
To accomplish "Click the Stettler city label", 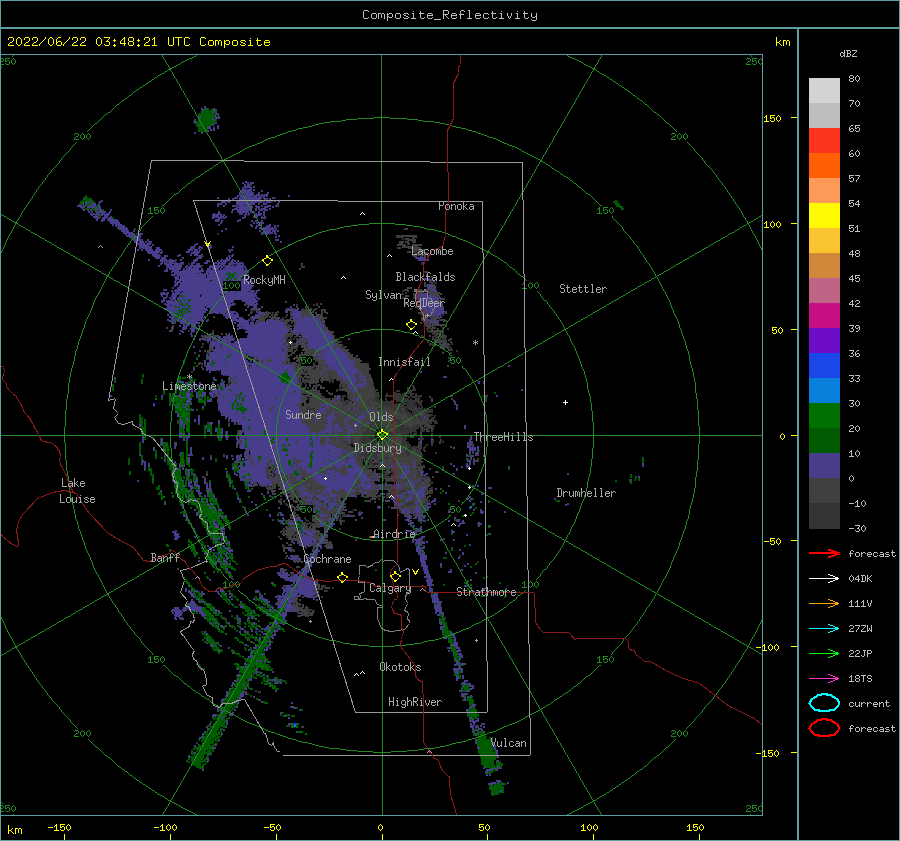I will [583, 289].
